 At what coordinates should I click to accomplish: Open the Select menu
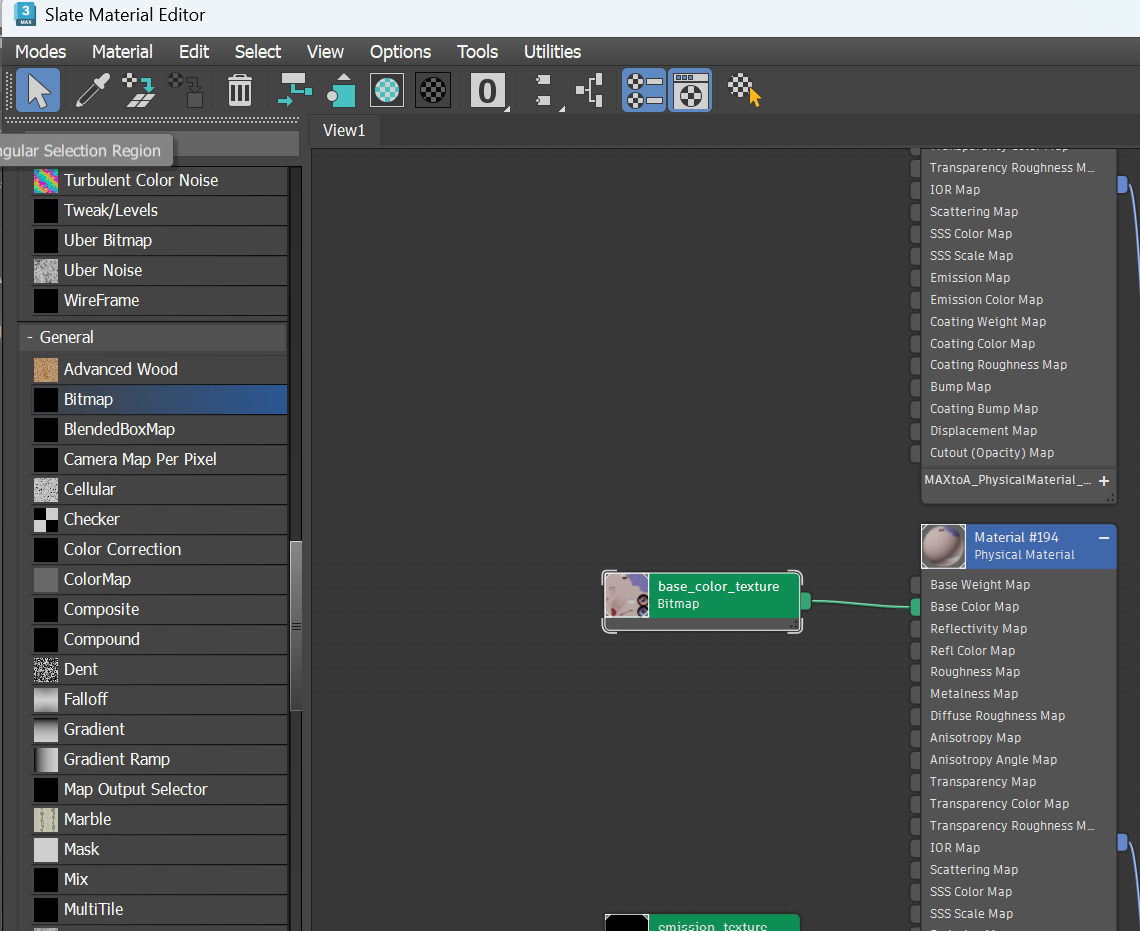click(x=258, y=52)
